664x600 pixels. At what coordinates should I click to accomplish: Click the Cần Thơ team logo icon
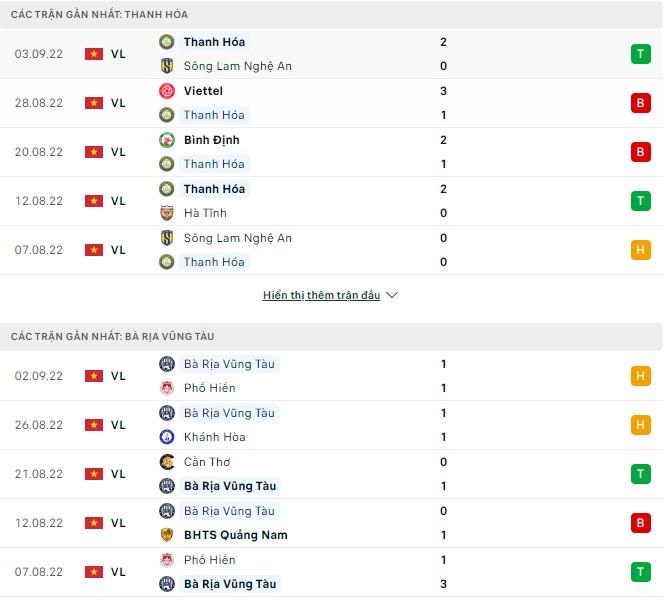pos(167,462)
